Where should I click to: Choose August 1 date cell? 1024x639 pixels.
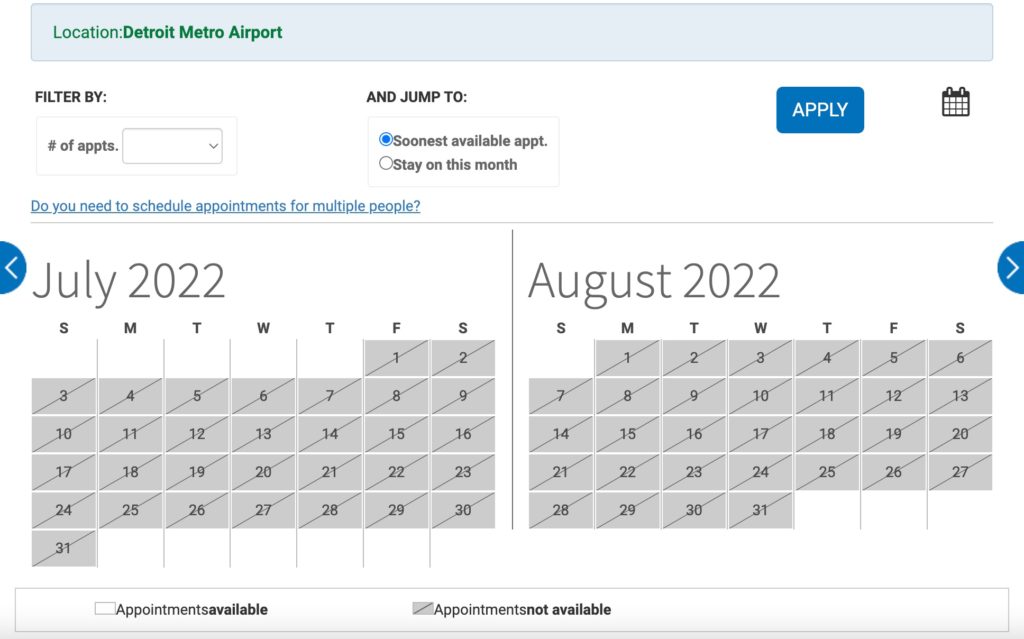628,358
